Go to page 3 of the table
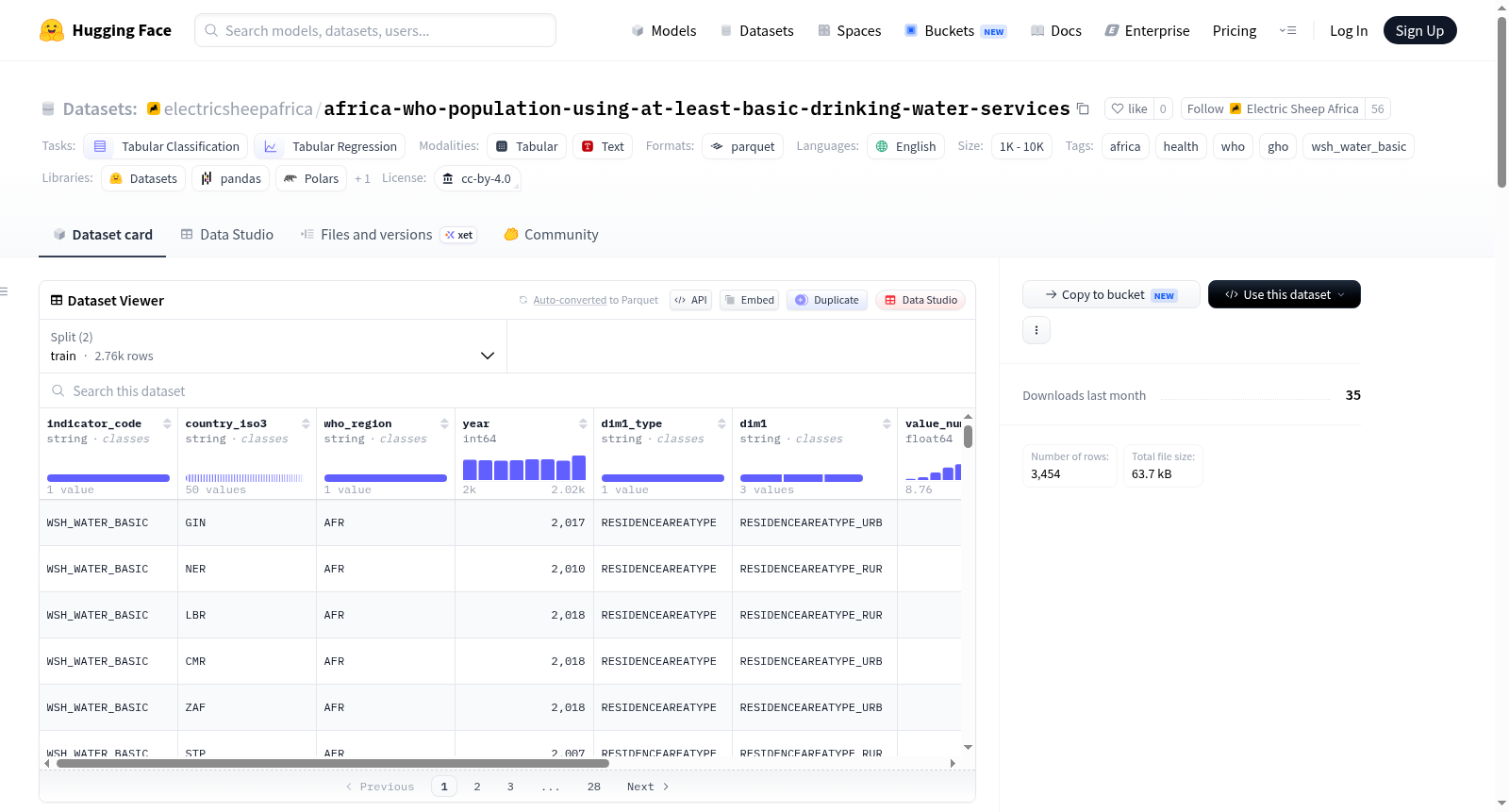1509x812 pixels. (510, 787)
